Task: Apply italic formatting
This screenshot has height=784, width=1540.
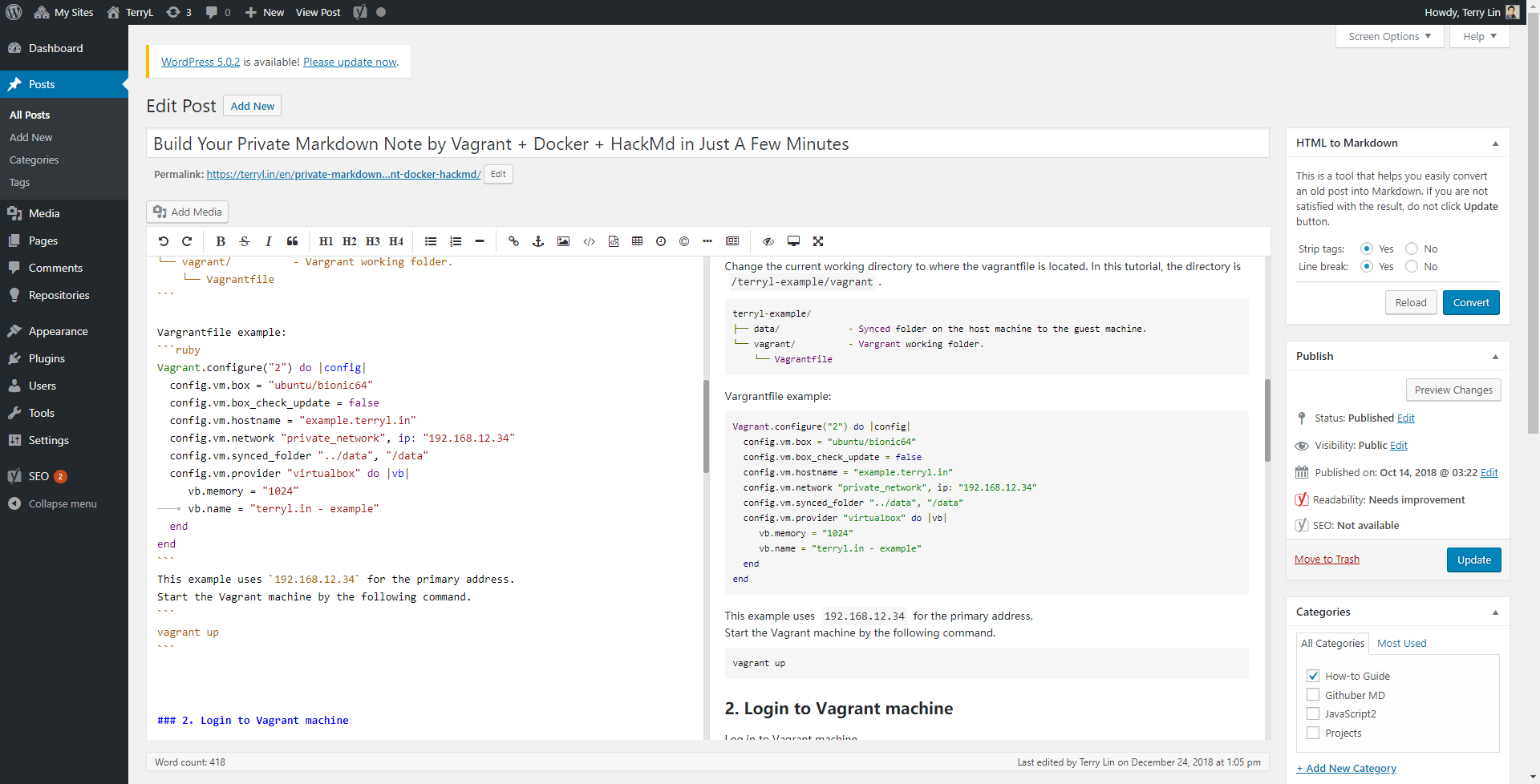Action: 269,241
